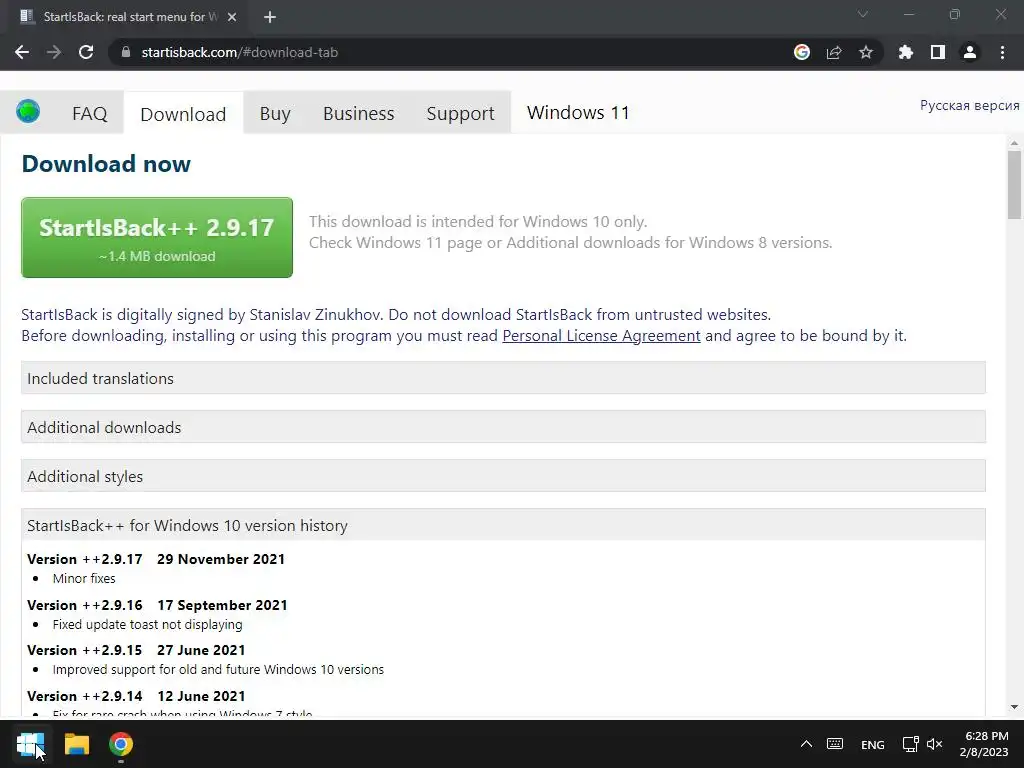This screenshot has height=768, width=1024.
Task: Close the StartIsBack browser tab
Action: (232, 17)
